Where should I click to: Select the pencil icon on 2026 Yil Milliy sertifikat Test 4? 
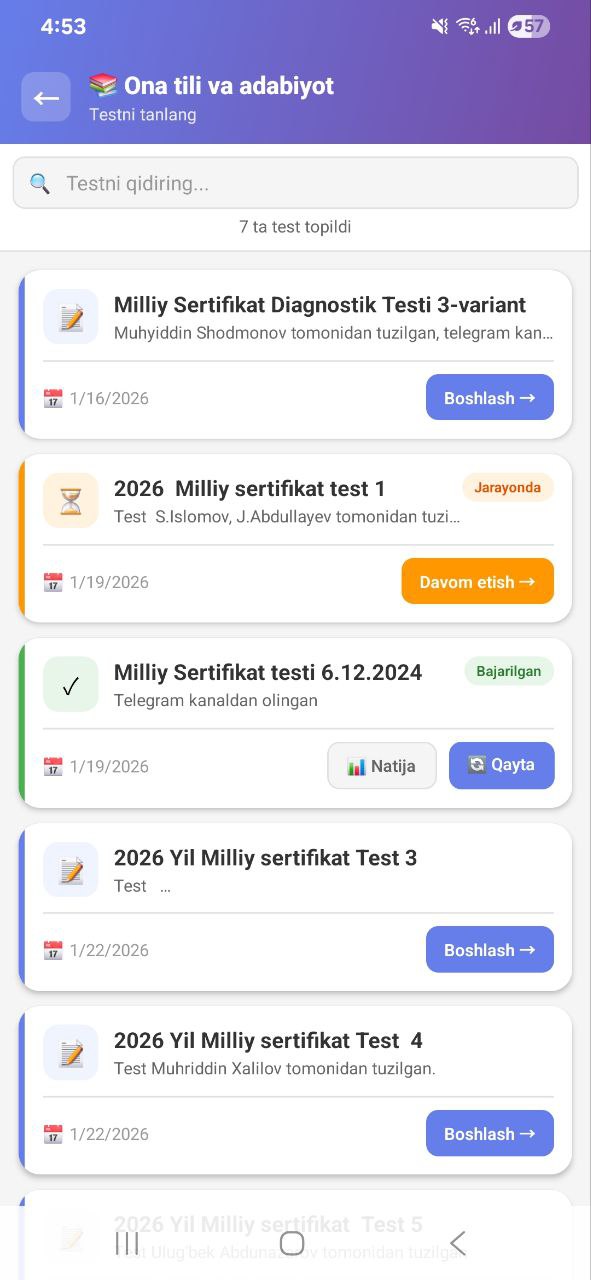(x=70, y=1052)
